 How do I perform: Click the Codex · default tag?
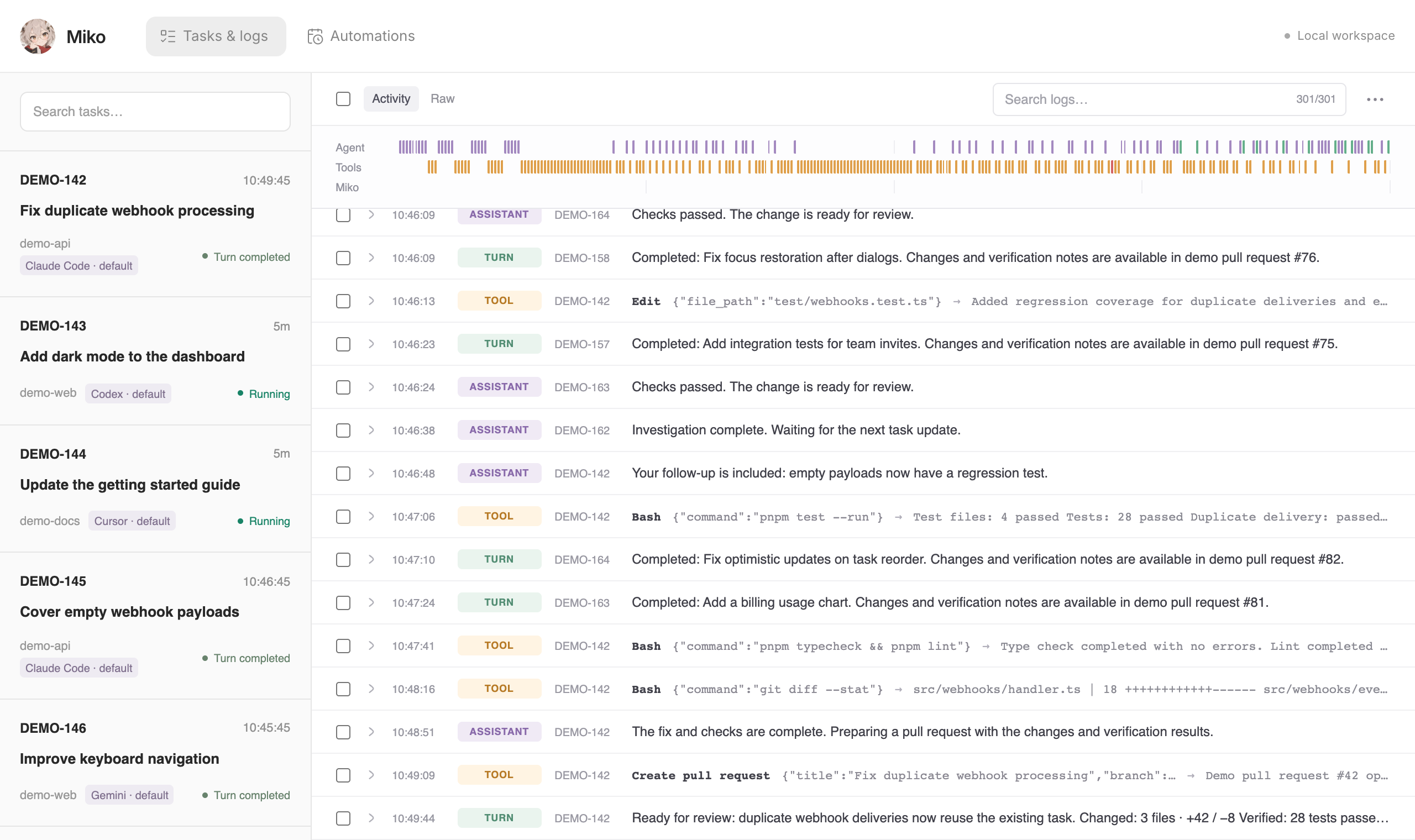(128, 394)
